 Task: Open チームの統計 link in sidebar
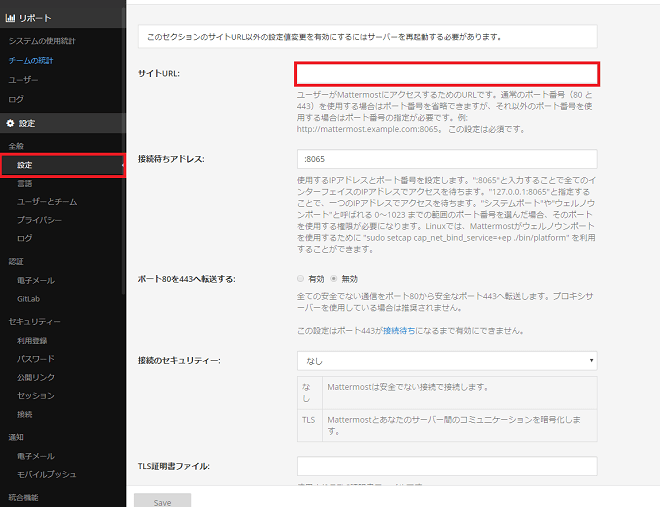click(x=31, y=61)
